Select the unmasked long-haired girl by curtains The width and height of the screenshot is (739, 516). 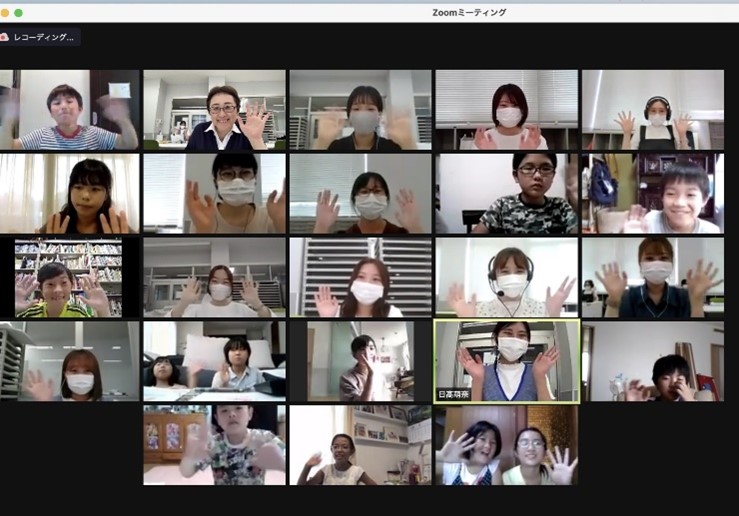pyautogui.click(x=69, y=193)
